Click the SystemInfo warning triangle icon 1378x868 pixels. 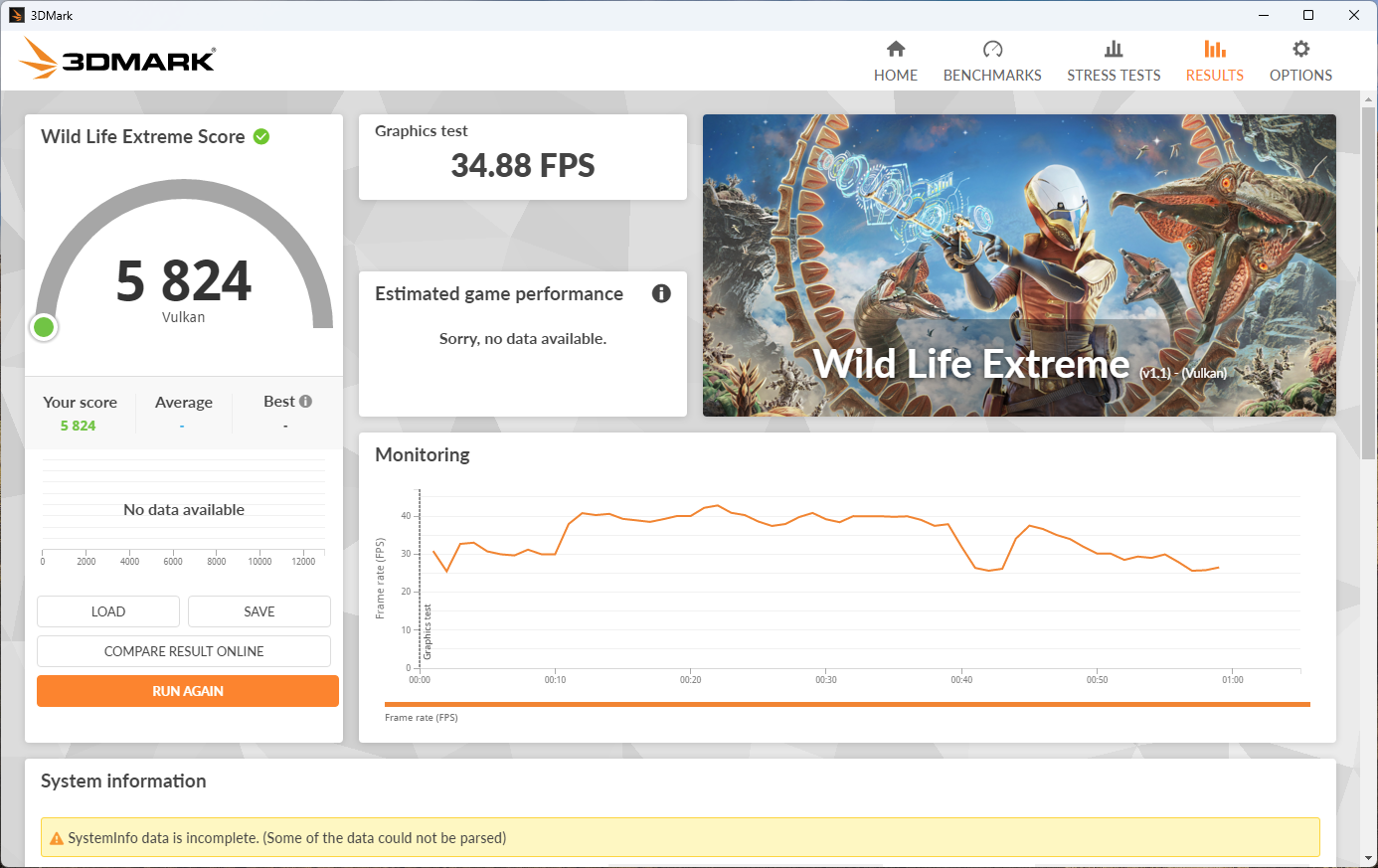(x=57, y=839)
